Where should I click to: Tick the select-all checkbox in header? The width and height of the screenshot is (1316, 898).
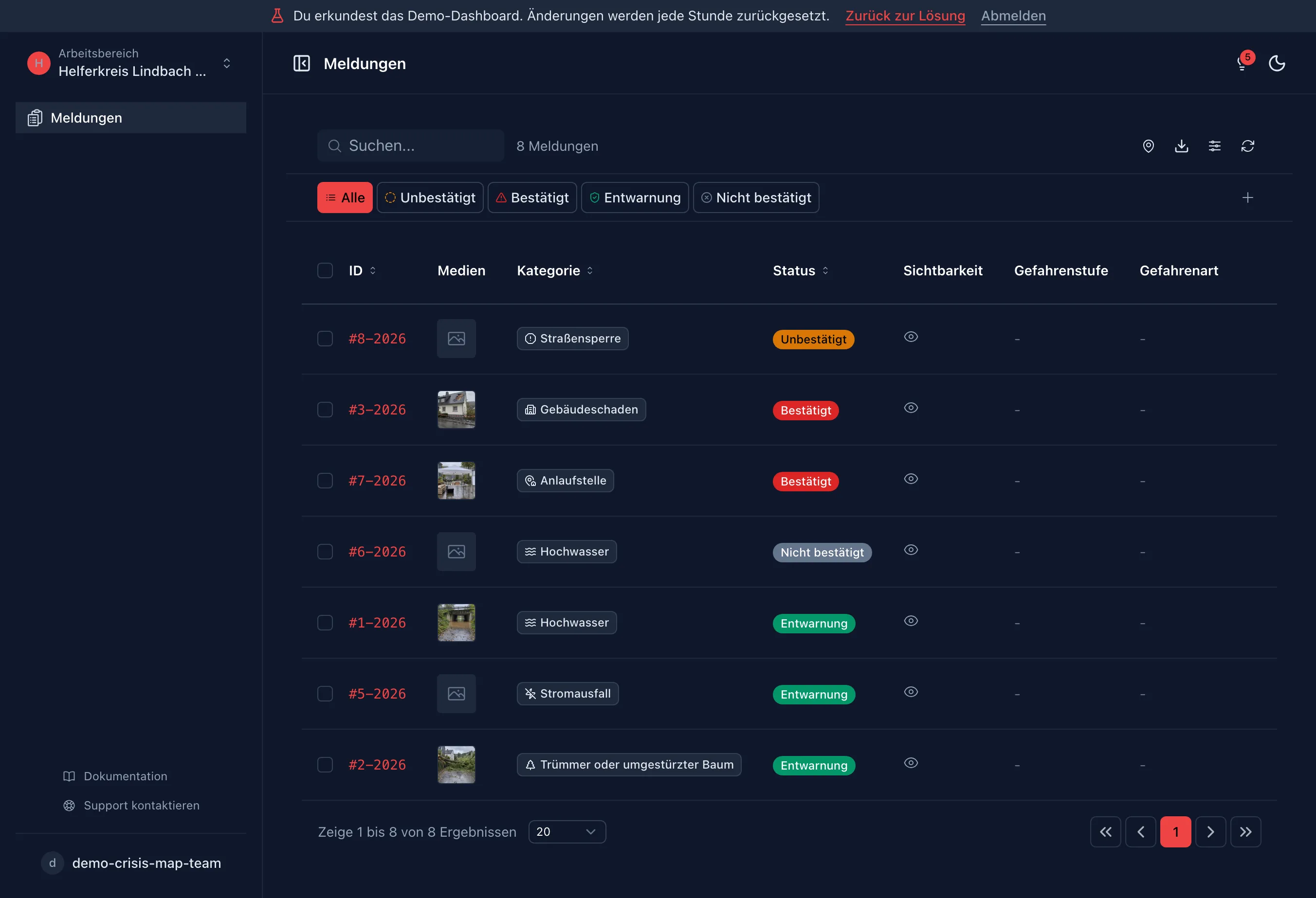coord(325,270)
